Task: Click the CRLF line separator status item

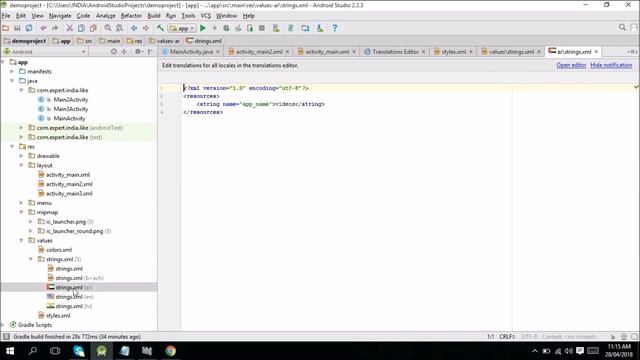Action: click(507, 337)
